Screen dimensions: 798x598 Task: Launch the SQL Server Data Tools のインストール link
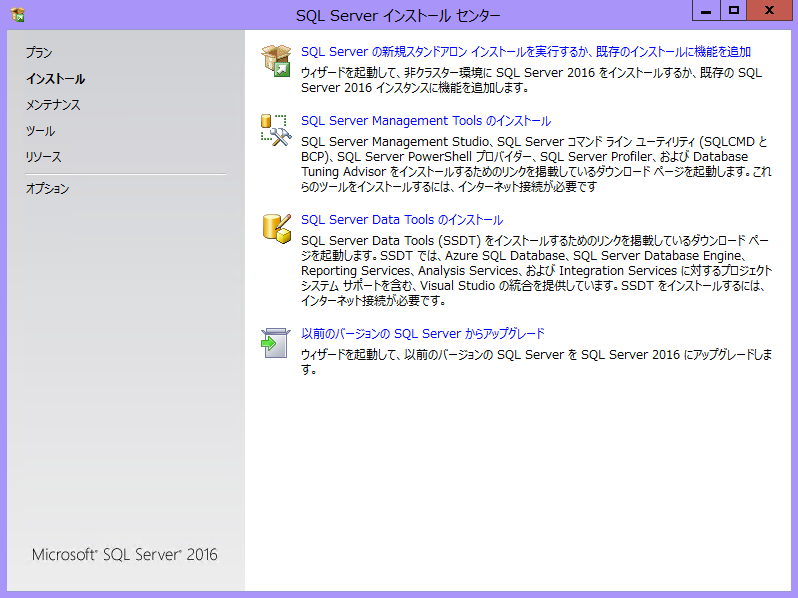[x=401, y=220]
